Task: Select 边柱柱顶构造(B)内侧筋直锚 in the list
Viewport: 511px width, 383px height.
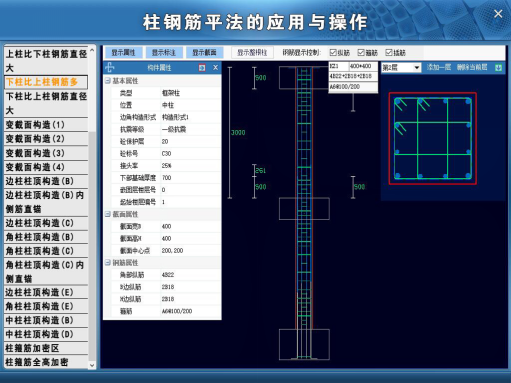Action: [x=46, y=202]
